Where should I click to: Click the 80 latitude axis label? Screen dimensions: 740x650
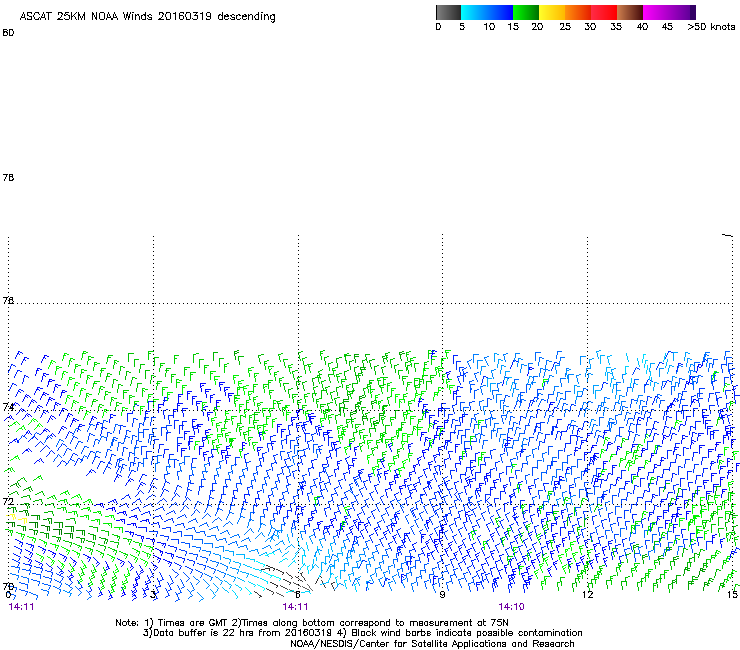[8, 33]
